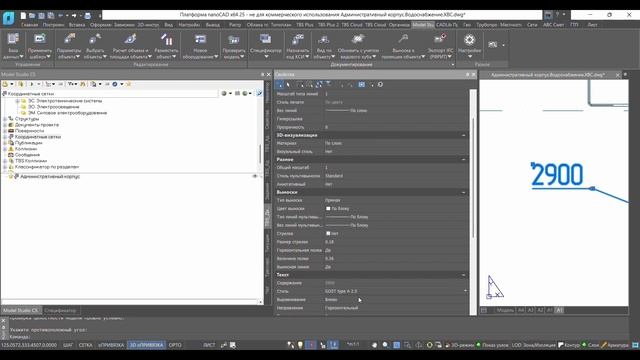
Task: Click the Save icon in quick access toolbar
Action: coord(41,16)
